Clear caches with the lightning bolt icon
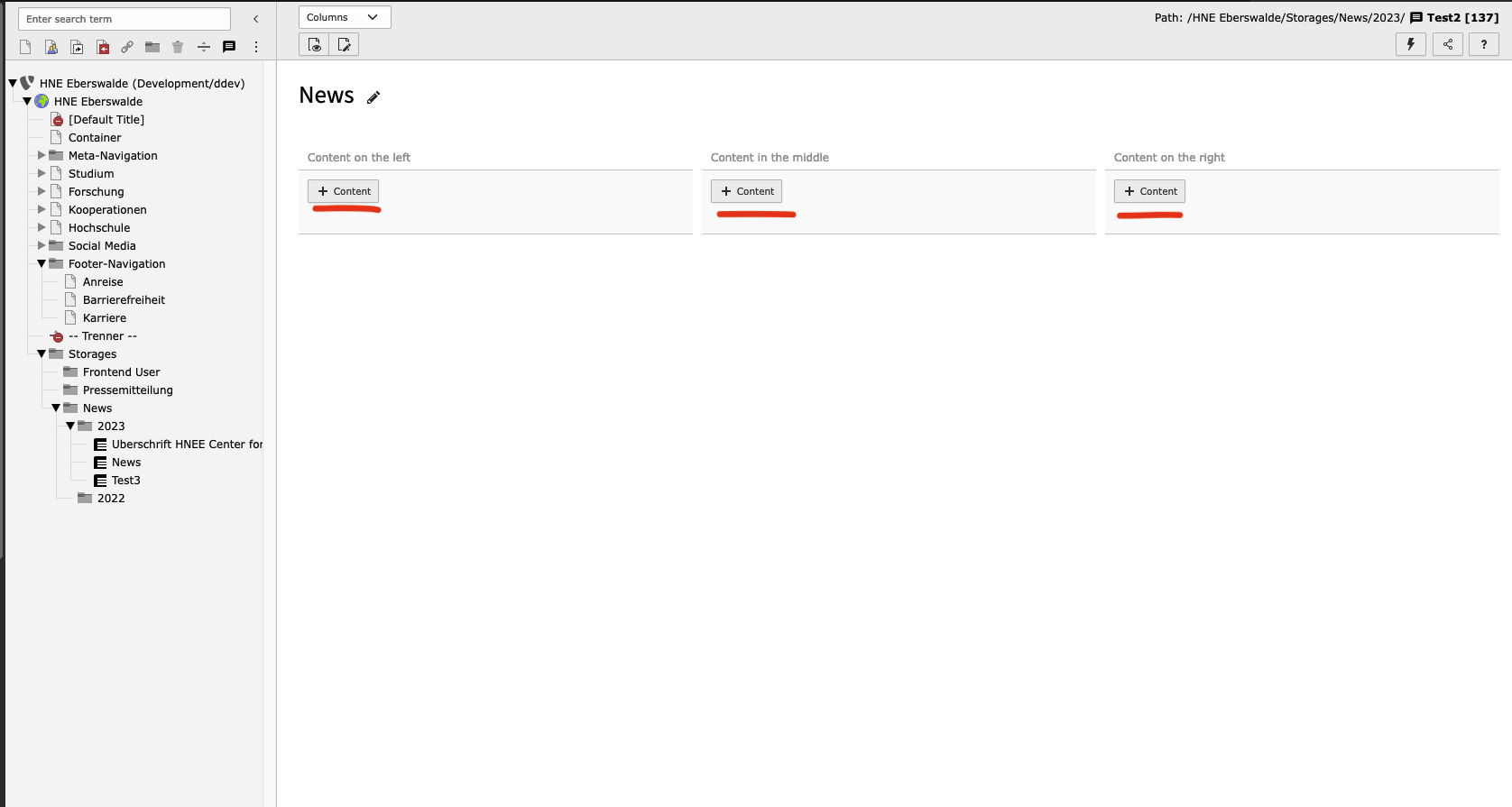Image resolution: width=1512 pixels, height=807 pixels. [x=1410, y=44]
